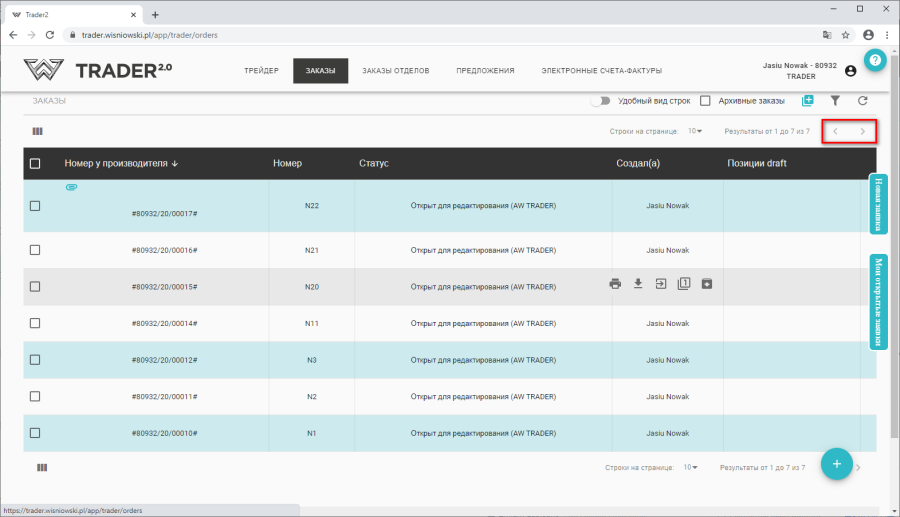Tick the checkbox for order N22
Viewport: 900px width, 517px height.
coord(35,206)
